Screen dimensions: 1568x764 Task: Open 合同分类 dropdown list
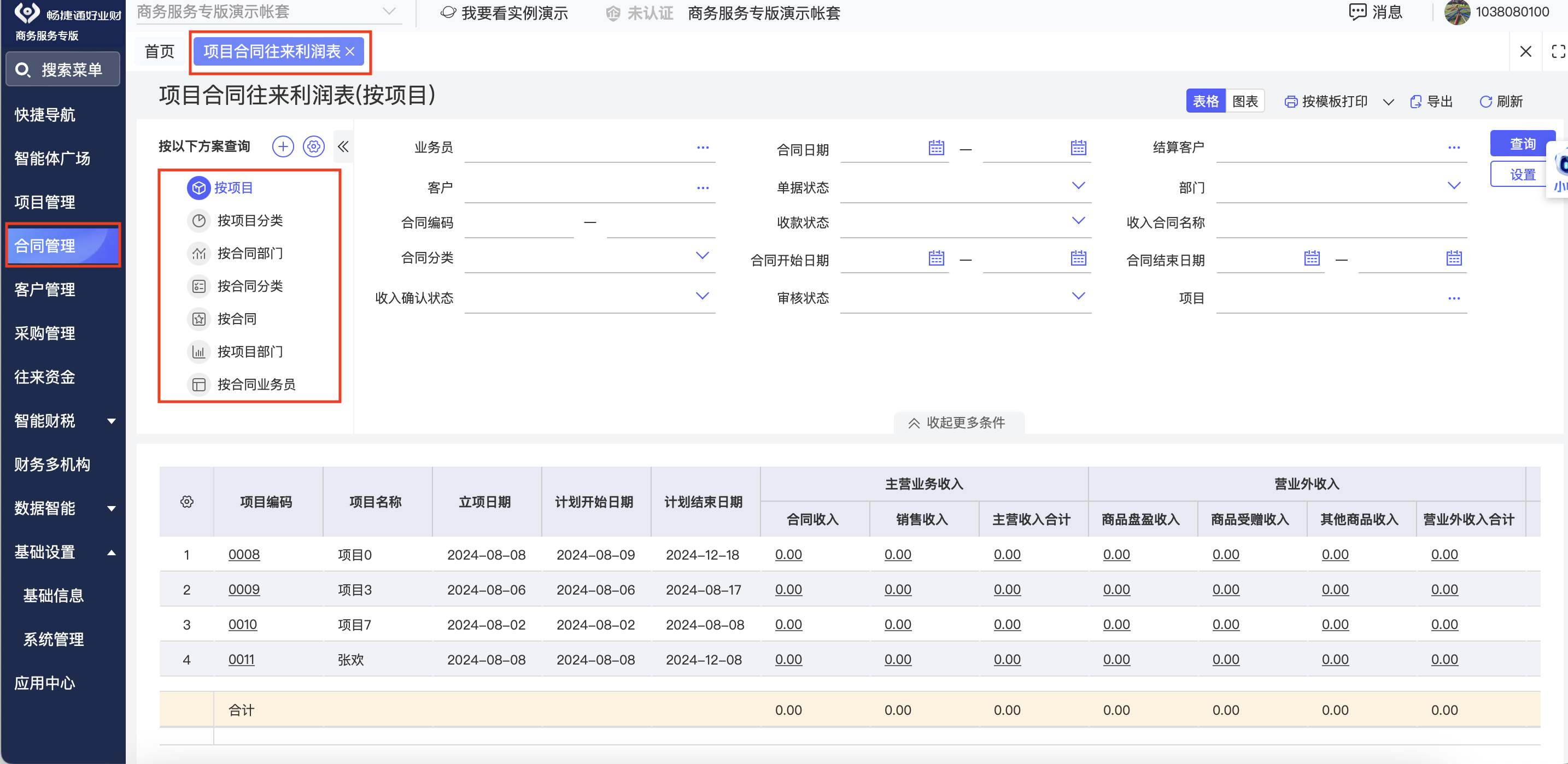coord(702,256)
